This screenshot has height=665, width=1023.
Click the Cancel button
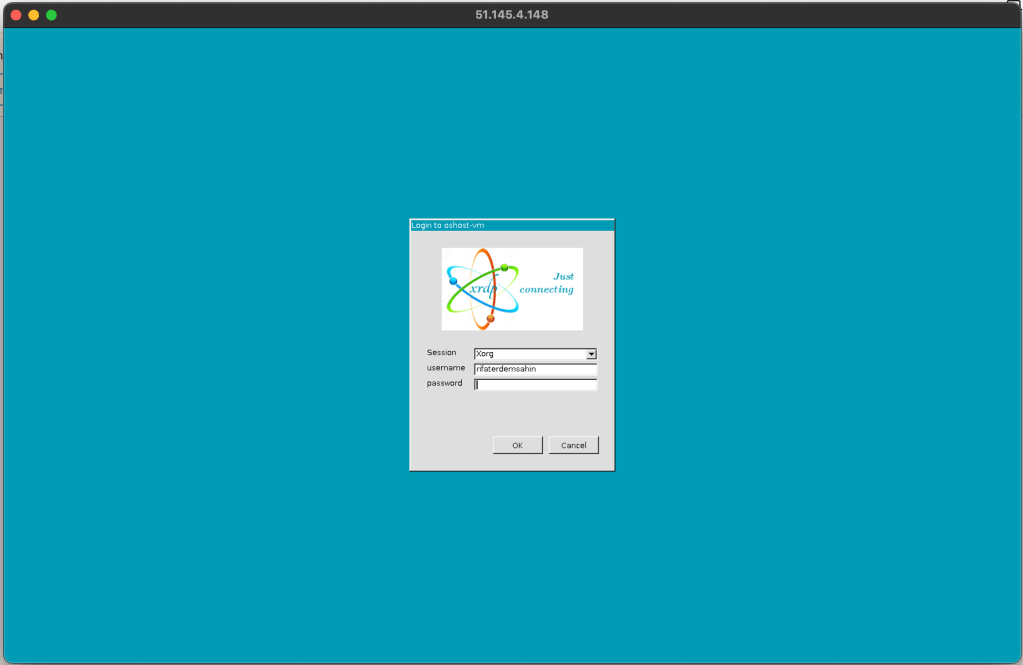(x=573, y=445)
